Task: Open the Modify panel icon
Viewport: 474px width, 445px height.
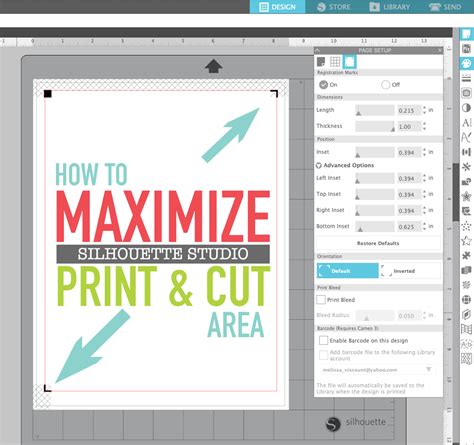Action: pos(467,181)
